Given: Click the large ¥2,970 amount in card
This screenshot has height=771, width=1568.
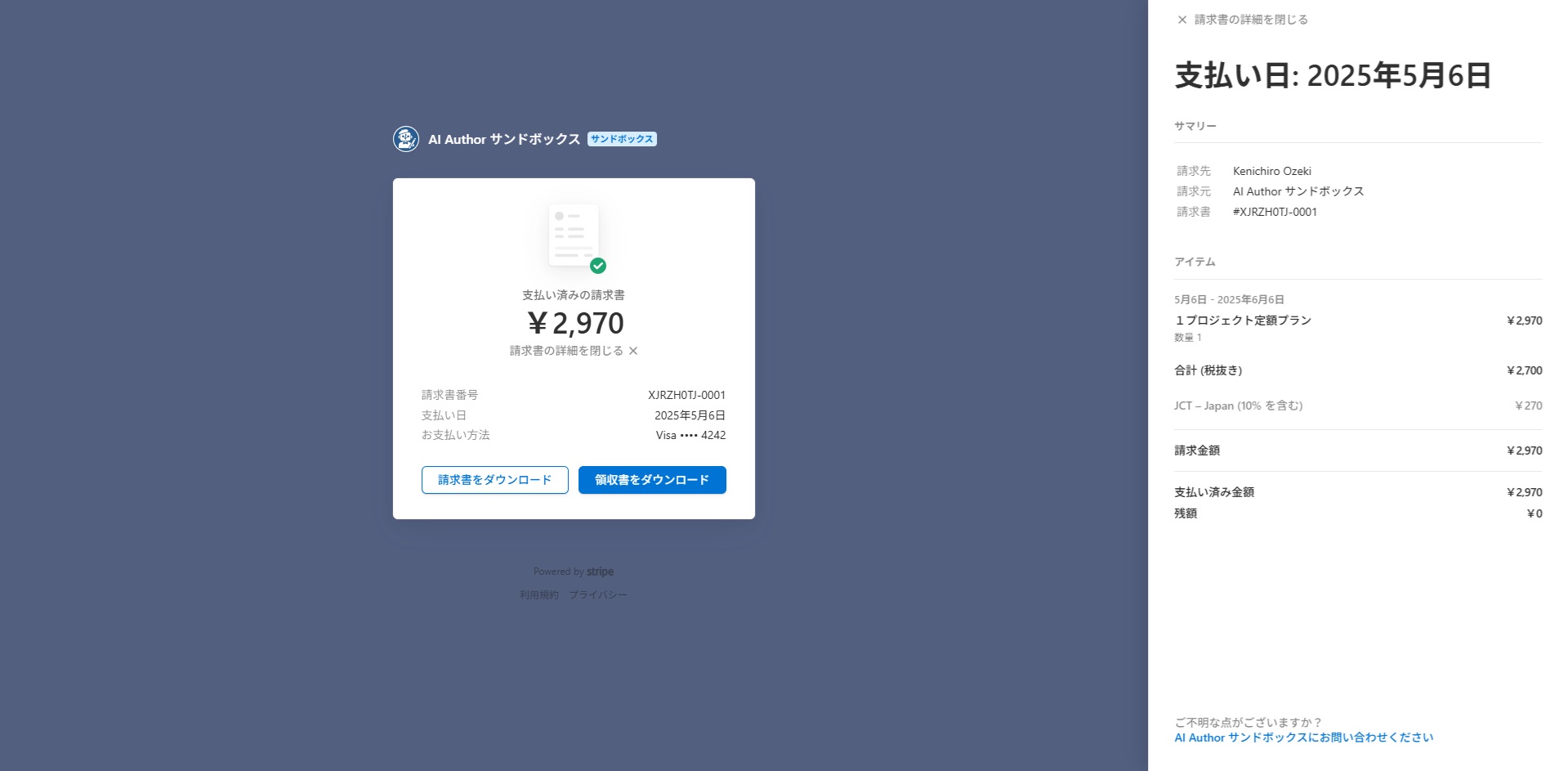Looking at the screenshot, I should [x=575, y=323].
